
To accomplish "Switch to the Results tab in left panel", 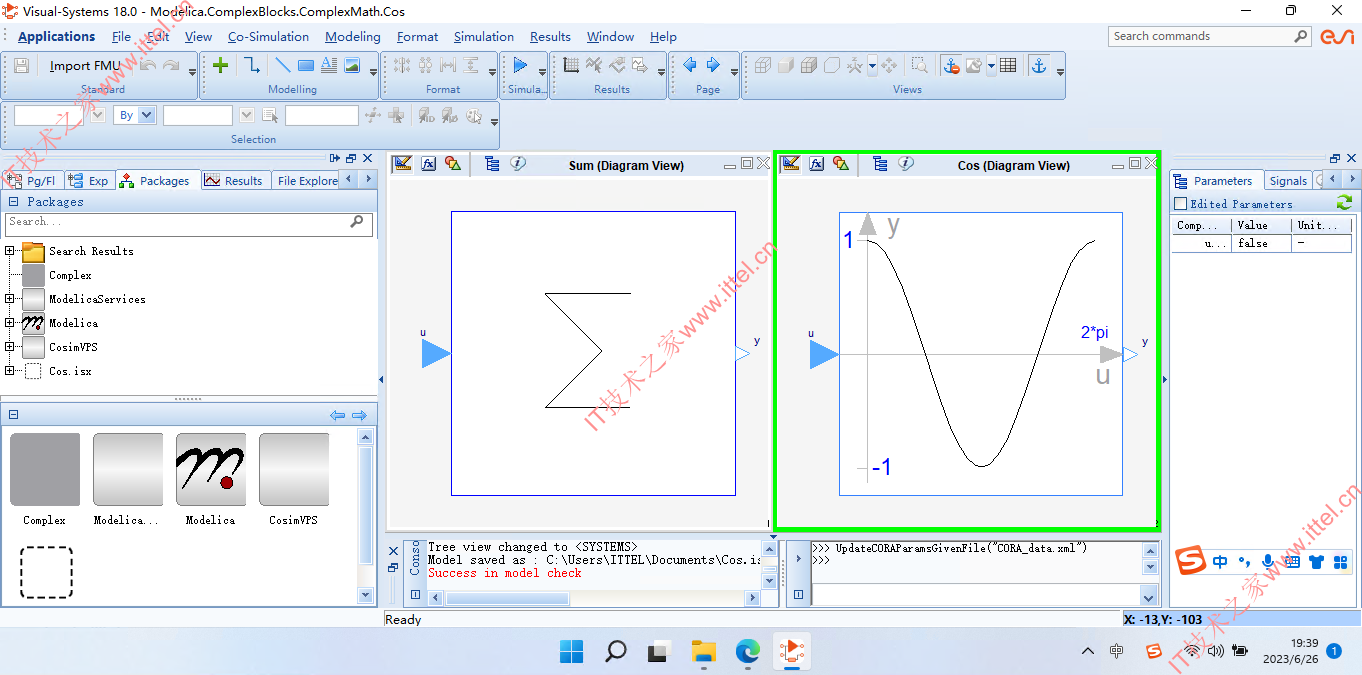I will (x=233, y=181).
